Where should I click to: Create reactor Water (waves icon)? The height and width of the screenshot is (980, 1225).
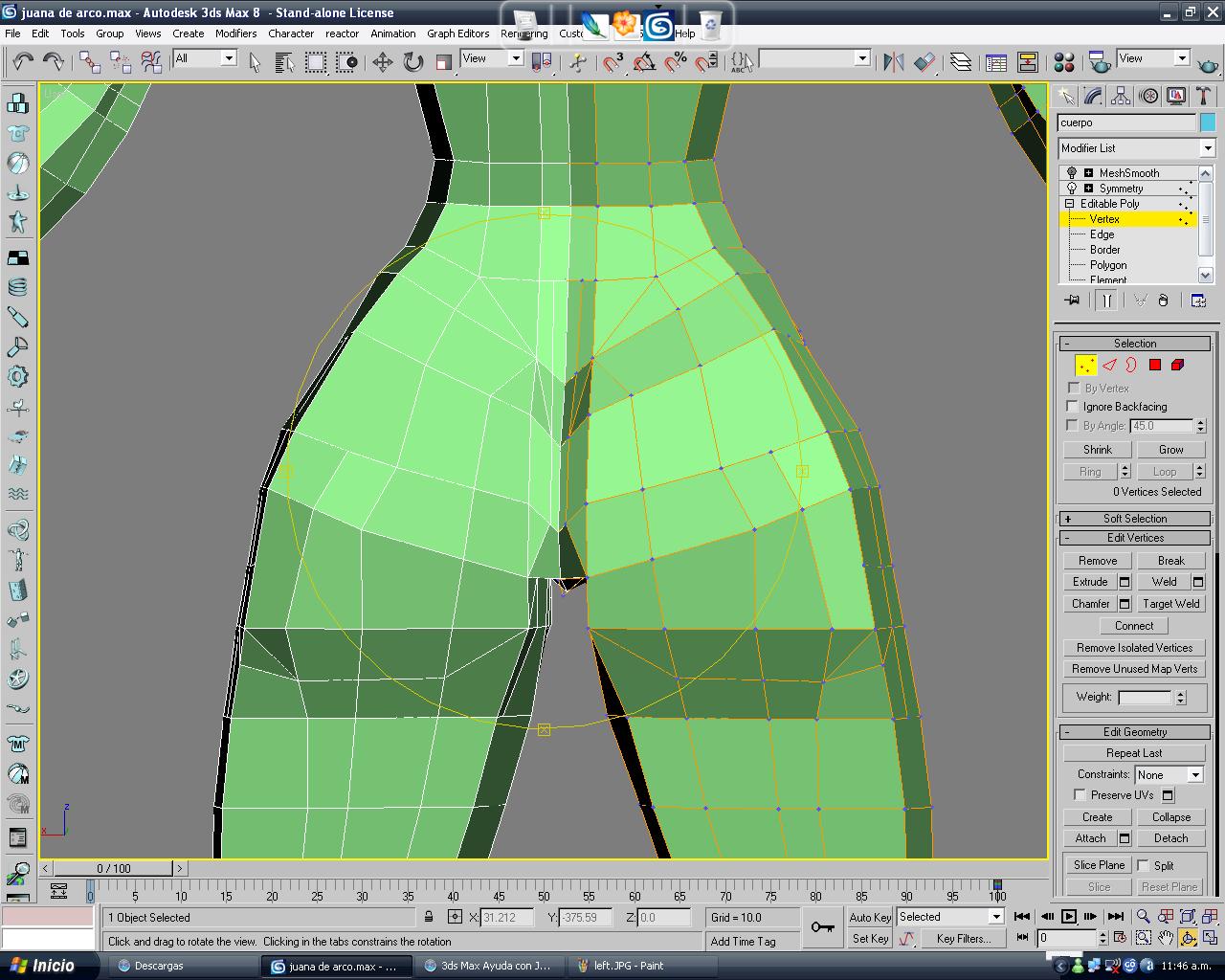coord(18,494)
